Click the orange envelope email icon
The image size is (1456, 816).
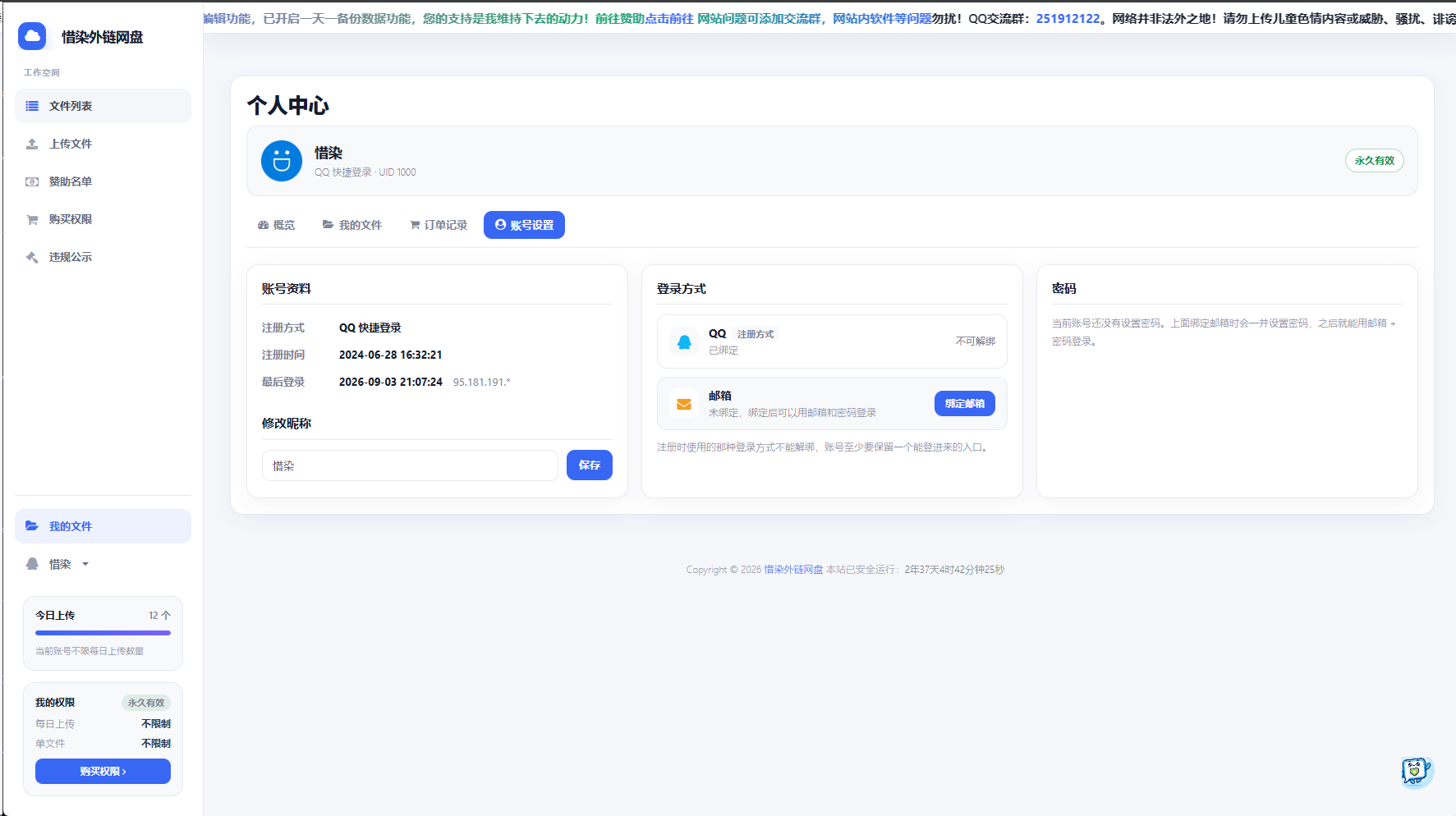coord(684,404)
